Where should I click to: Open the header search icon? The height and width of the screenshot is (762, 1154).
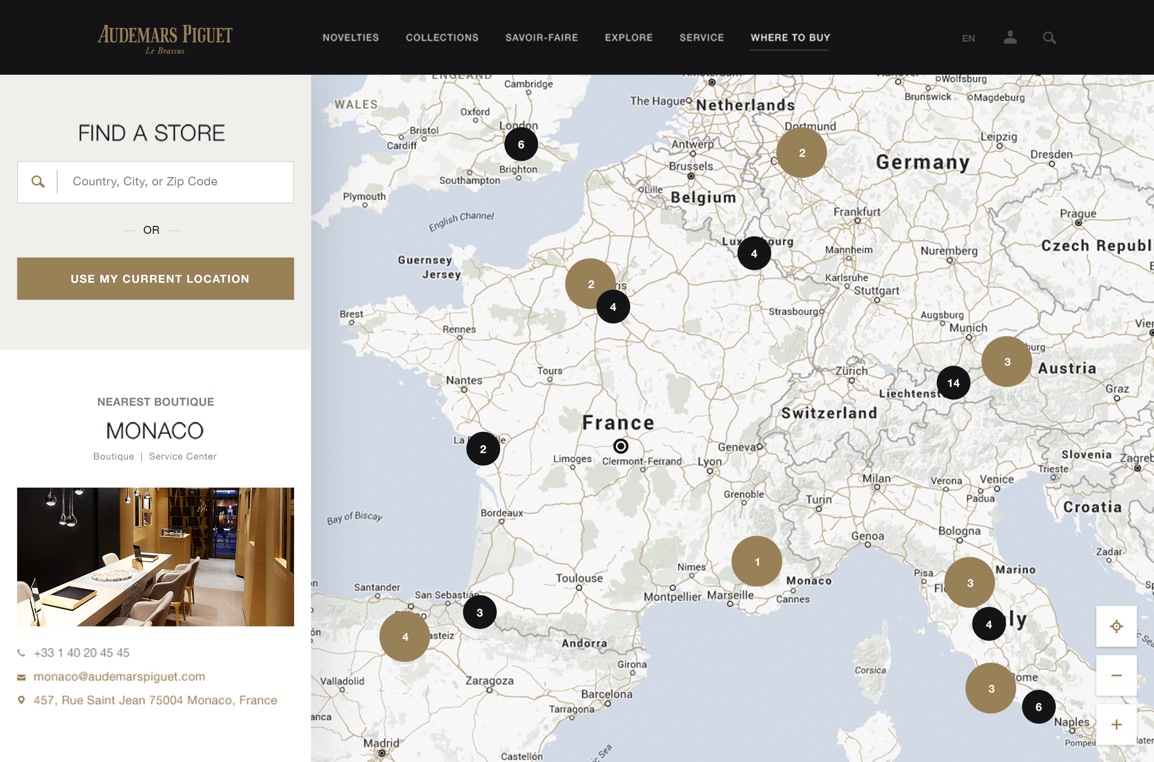pyautogui.click(x=1049, y=38)
